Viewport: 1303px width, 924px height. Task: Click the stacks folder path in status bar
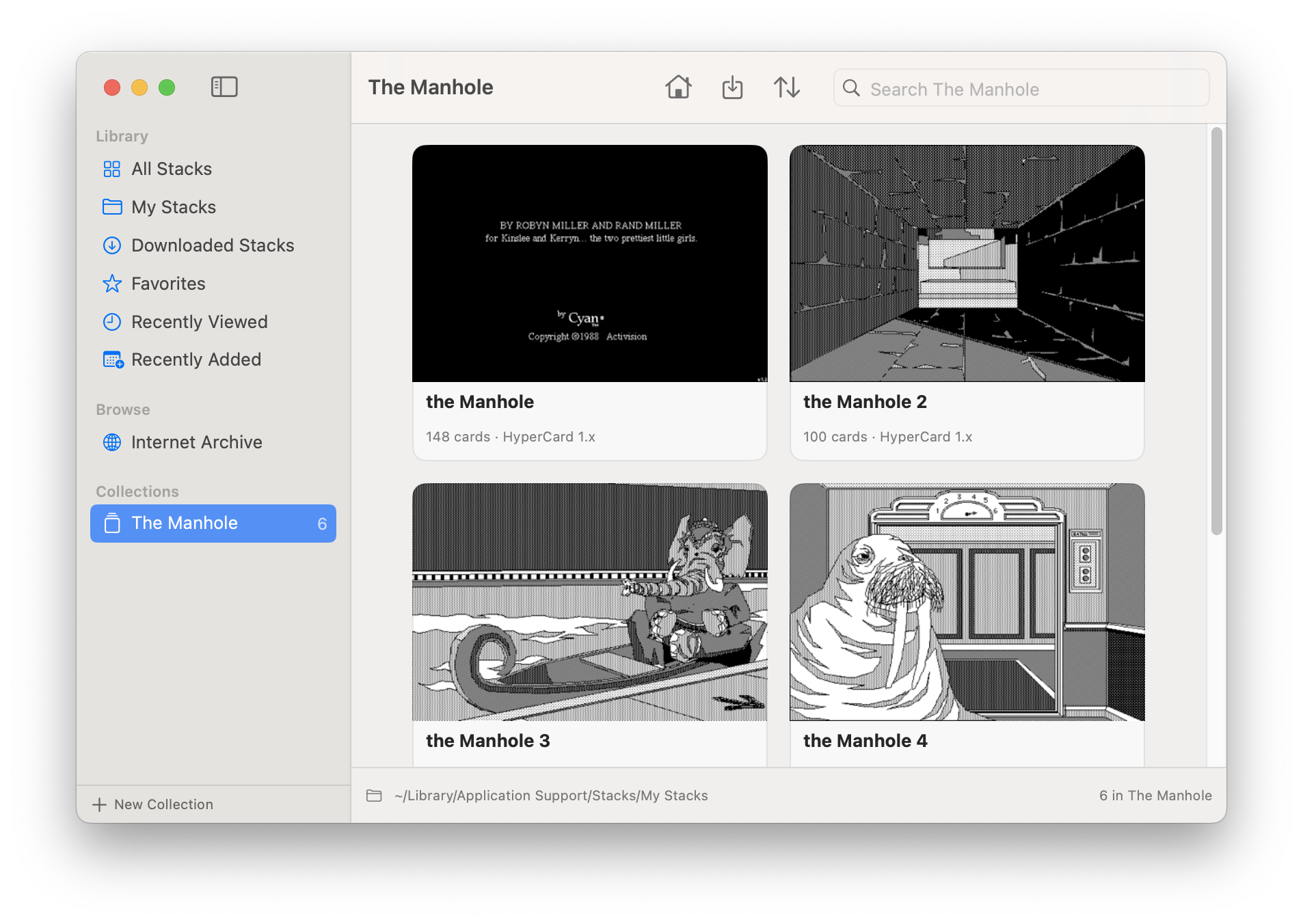pos(551,796)
